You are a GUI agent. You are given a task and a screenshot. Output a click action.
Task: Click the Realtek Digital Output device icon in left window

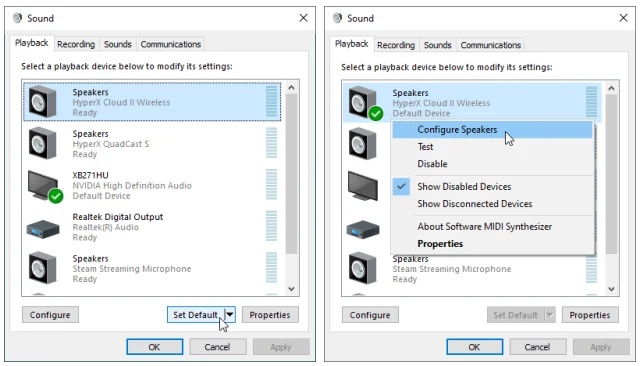click(x=43, y=229)
